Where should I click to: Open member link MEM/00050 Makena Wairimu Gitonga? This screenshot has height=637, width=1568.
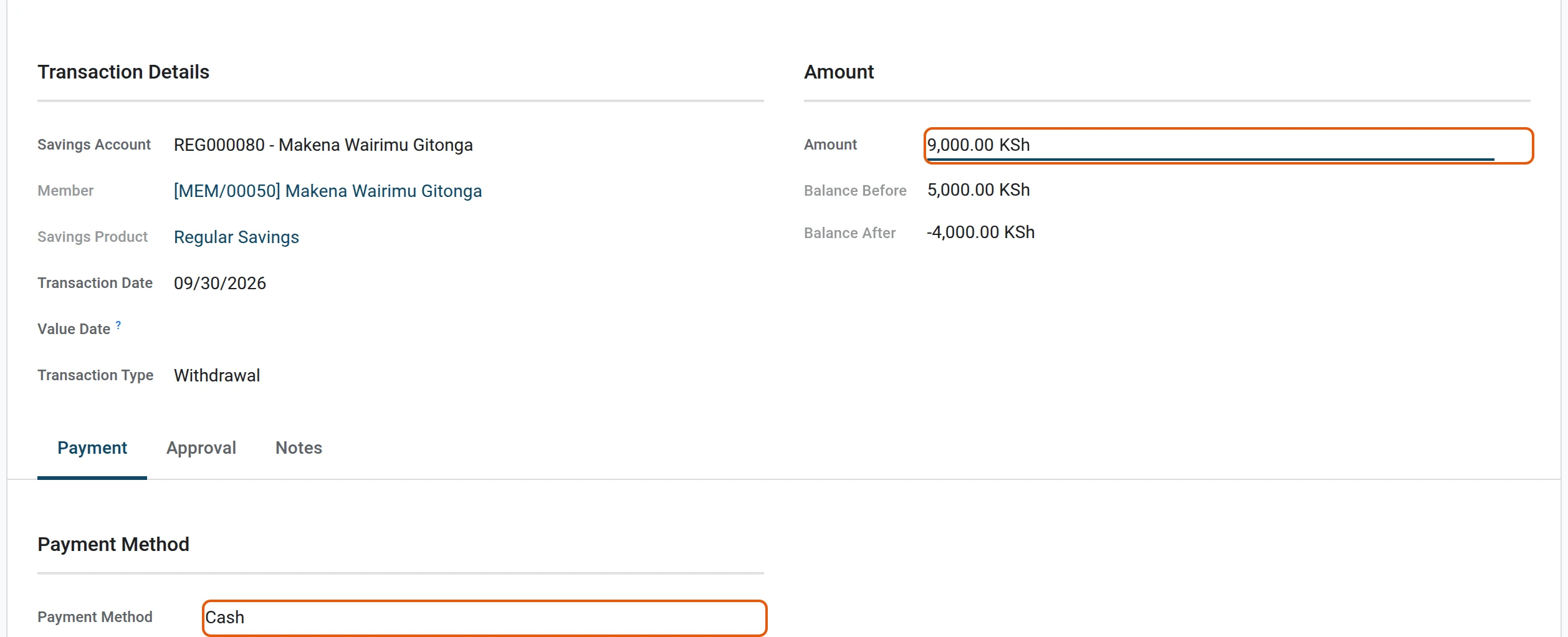(x=328, y=191)
